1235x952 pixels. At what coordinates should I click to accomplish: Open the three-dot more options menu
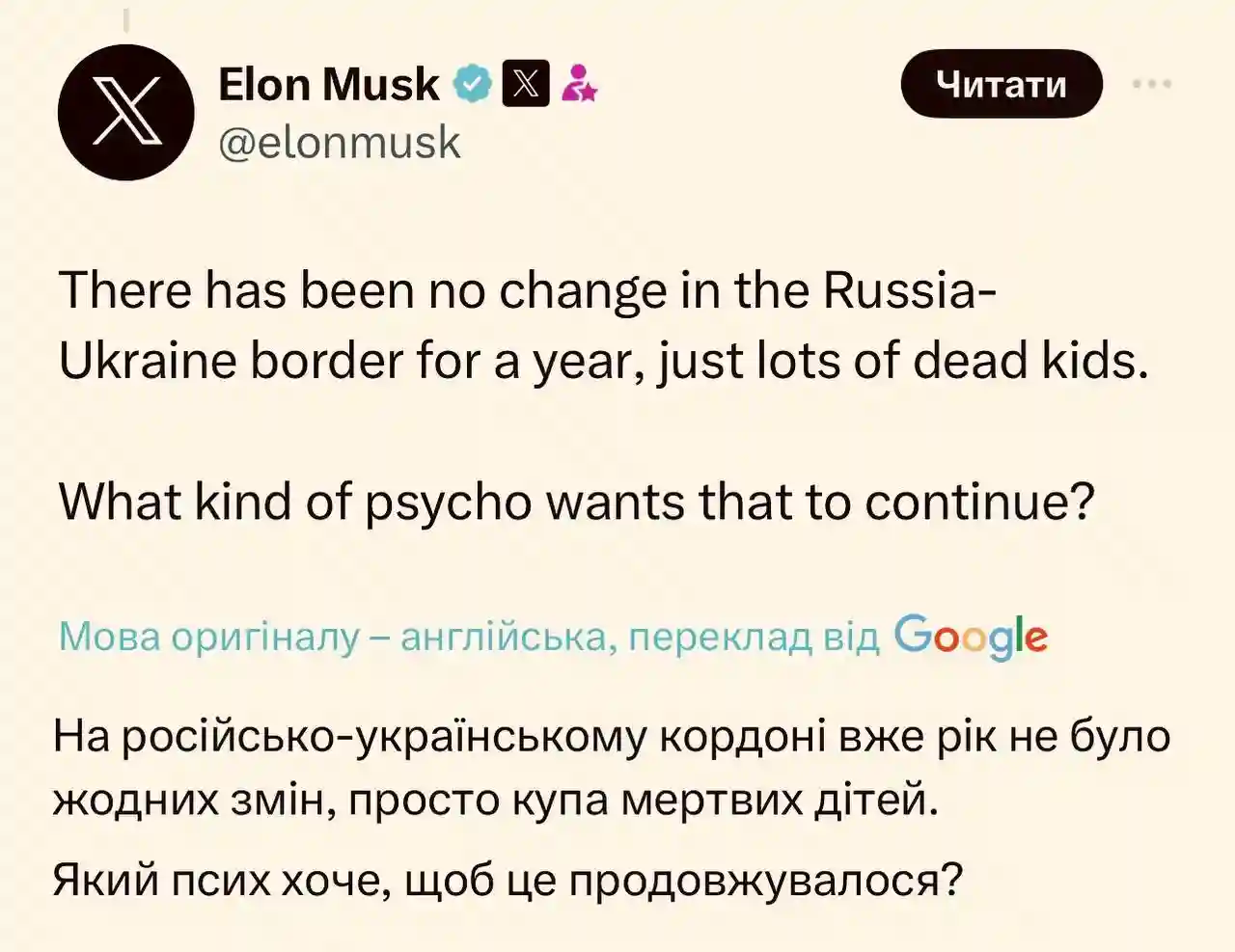tap(1150, 84)
